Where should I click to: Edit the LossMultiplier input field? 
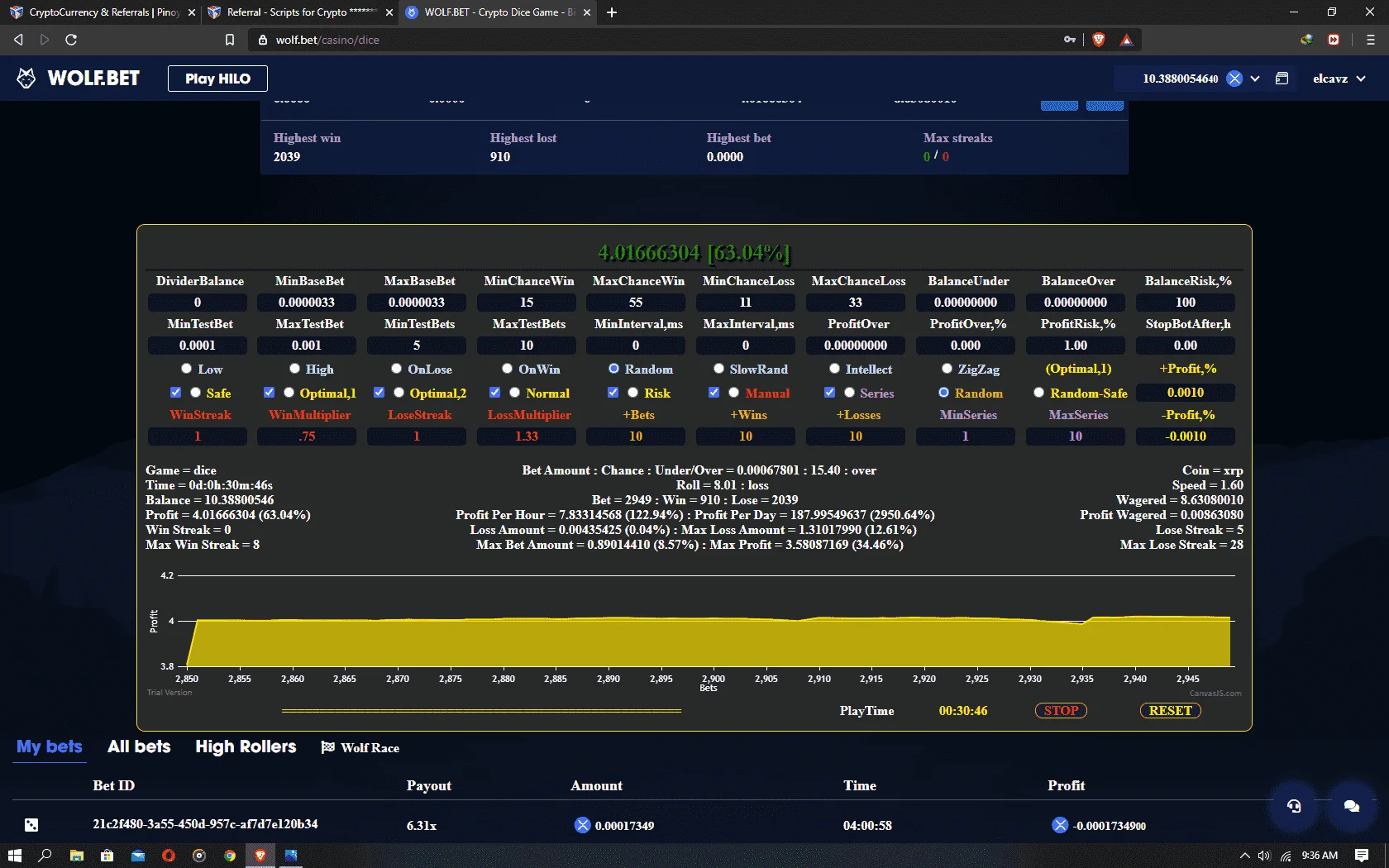[527, 436]
